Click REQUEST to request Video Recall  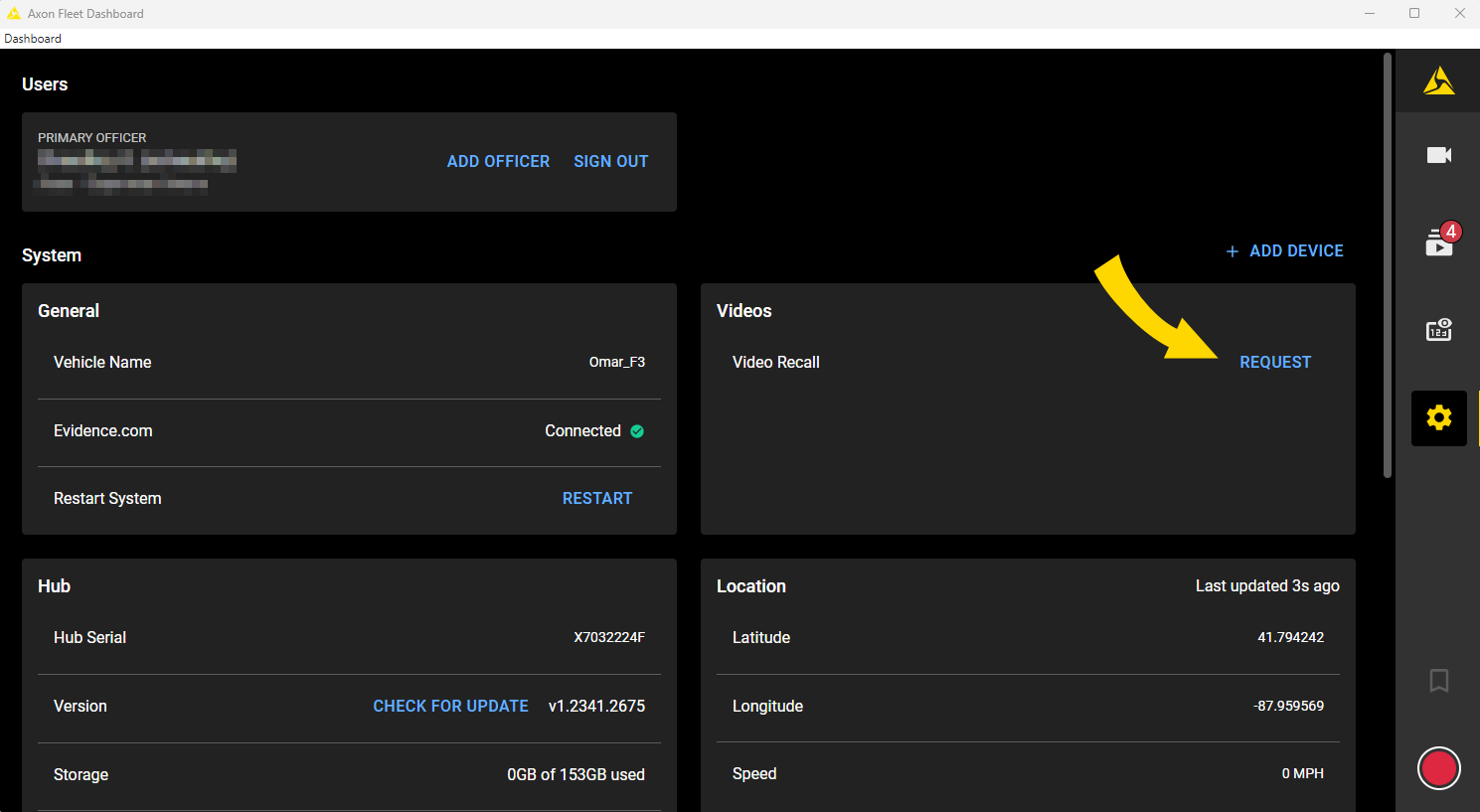1275,362
